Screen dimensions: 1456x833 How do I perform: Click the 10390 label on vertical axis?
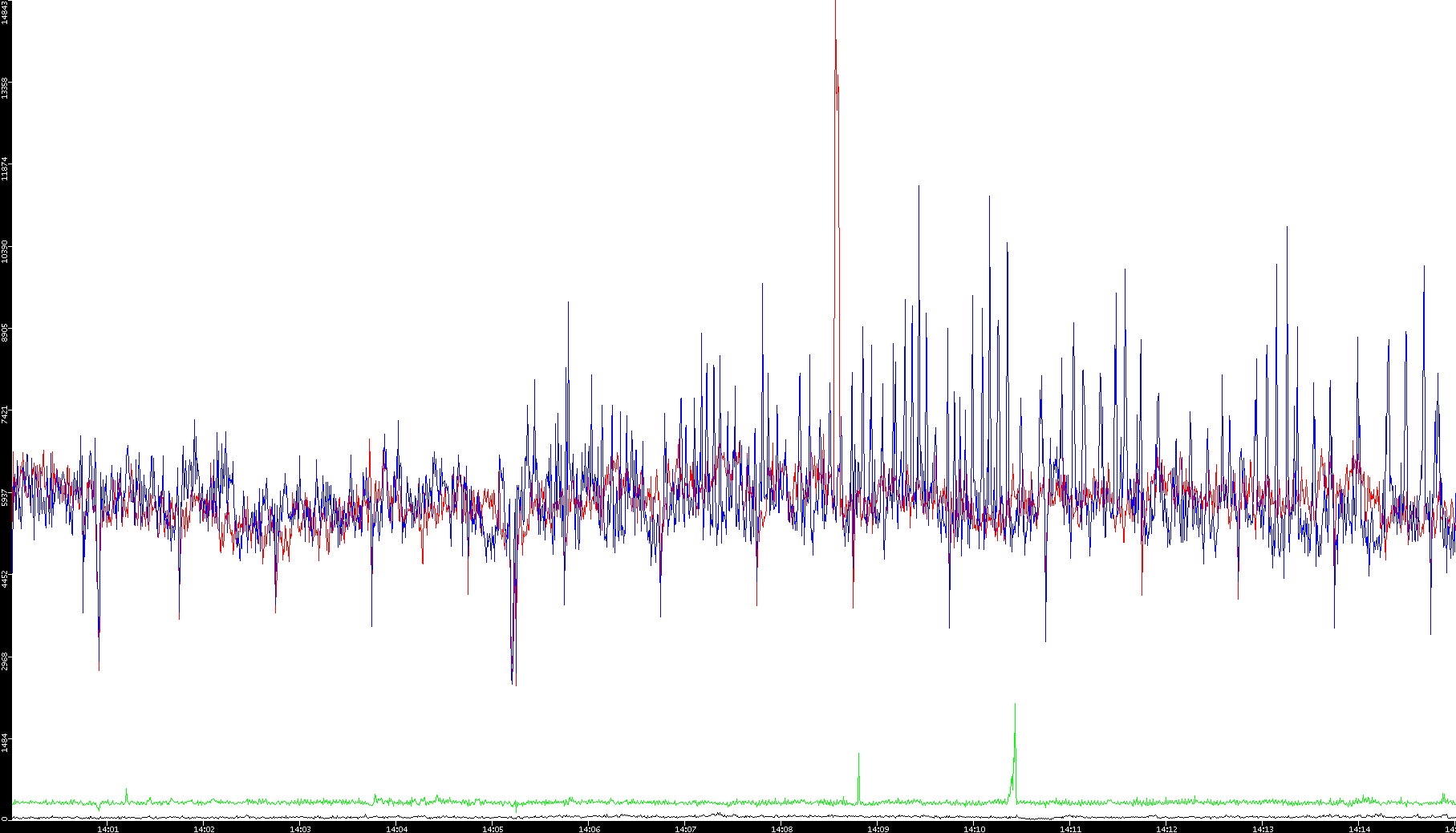(5, 252)
